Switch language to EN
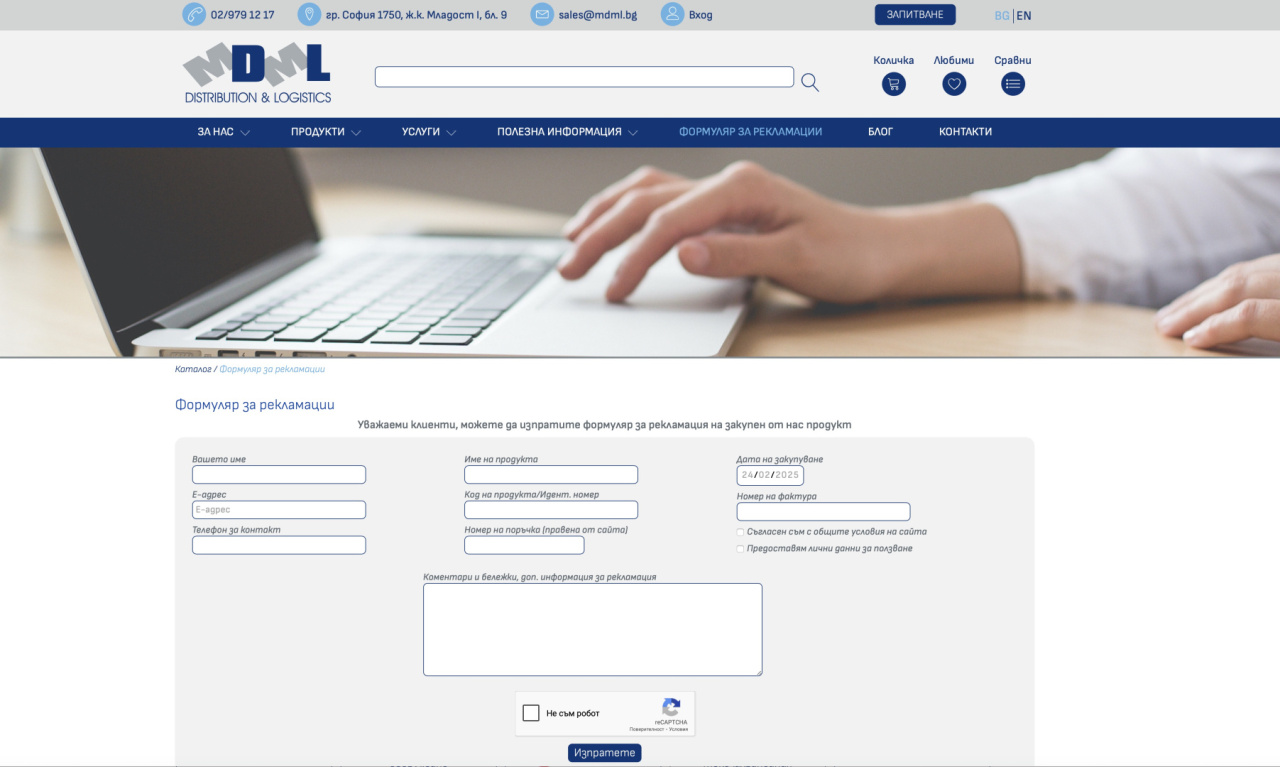 tap(1024, 16)
